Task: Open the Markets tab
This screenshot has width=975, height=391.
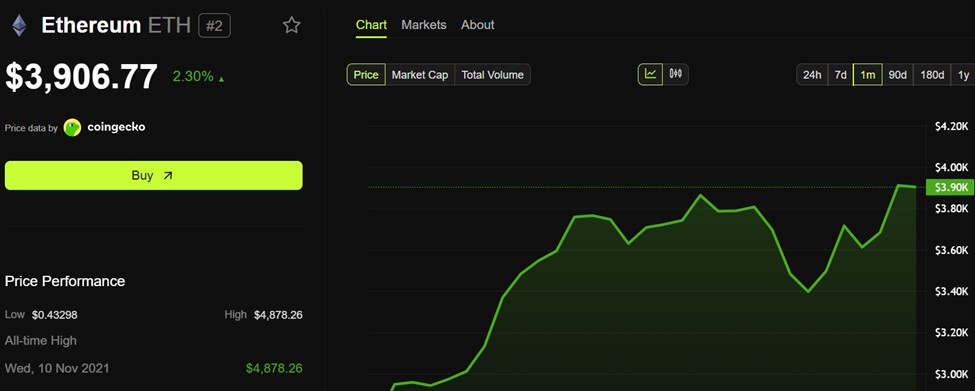Action: click(x=423, y=25)
